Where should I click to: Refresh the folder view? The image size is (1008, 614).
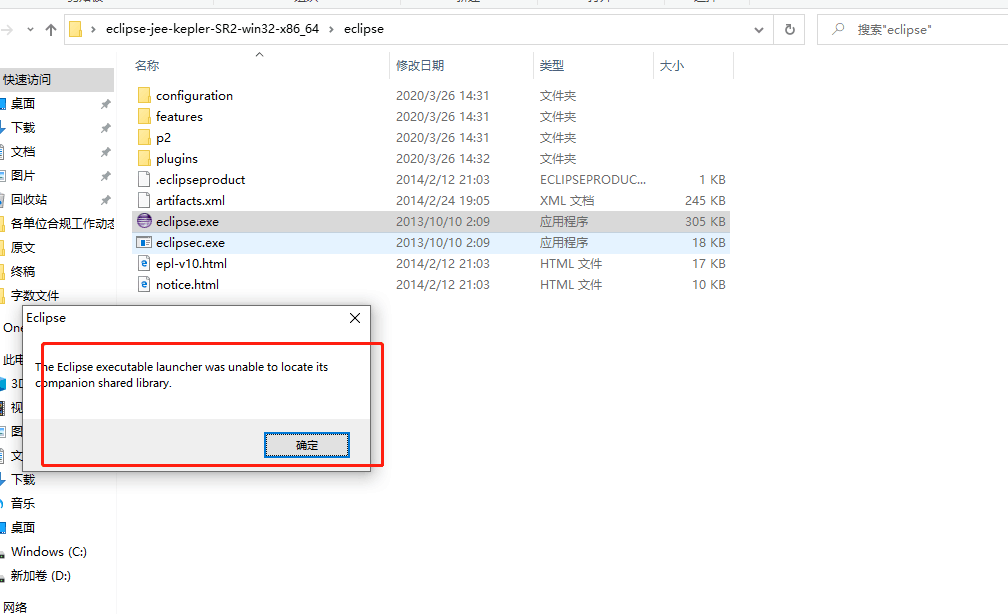point(789,30)
